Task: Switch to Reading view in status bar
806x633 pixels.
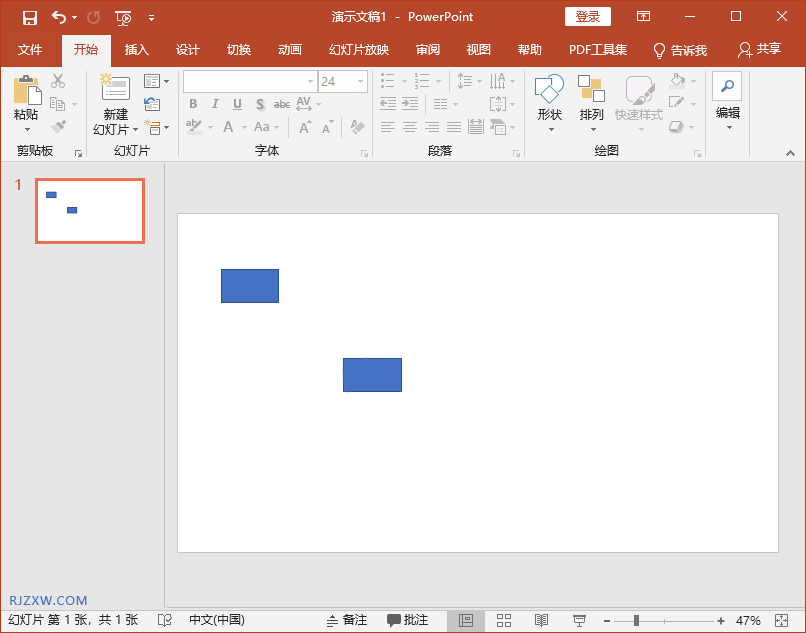Action: tap(541, 621)
